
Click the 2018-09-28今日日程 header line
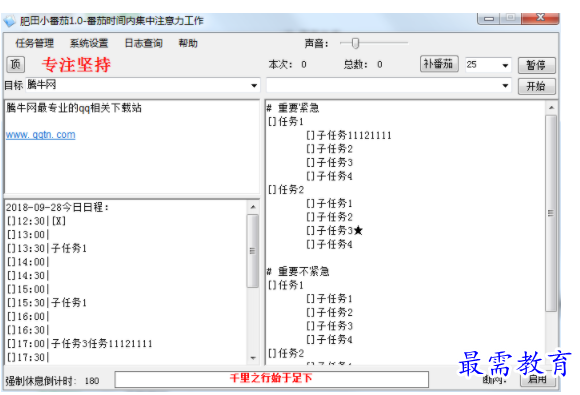[x=58, y=207]
